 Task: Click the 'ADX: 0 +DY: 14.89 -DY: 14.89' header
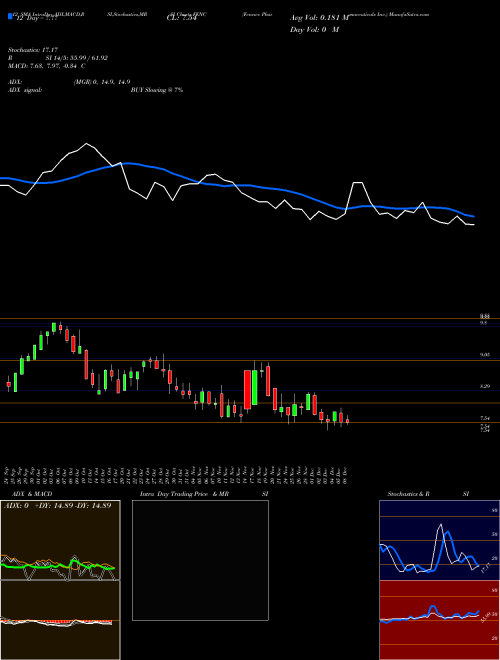[x=58, y=505]
